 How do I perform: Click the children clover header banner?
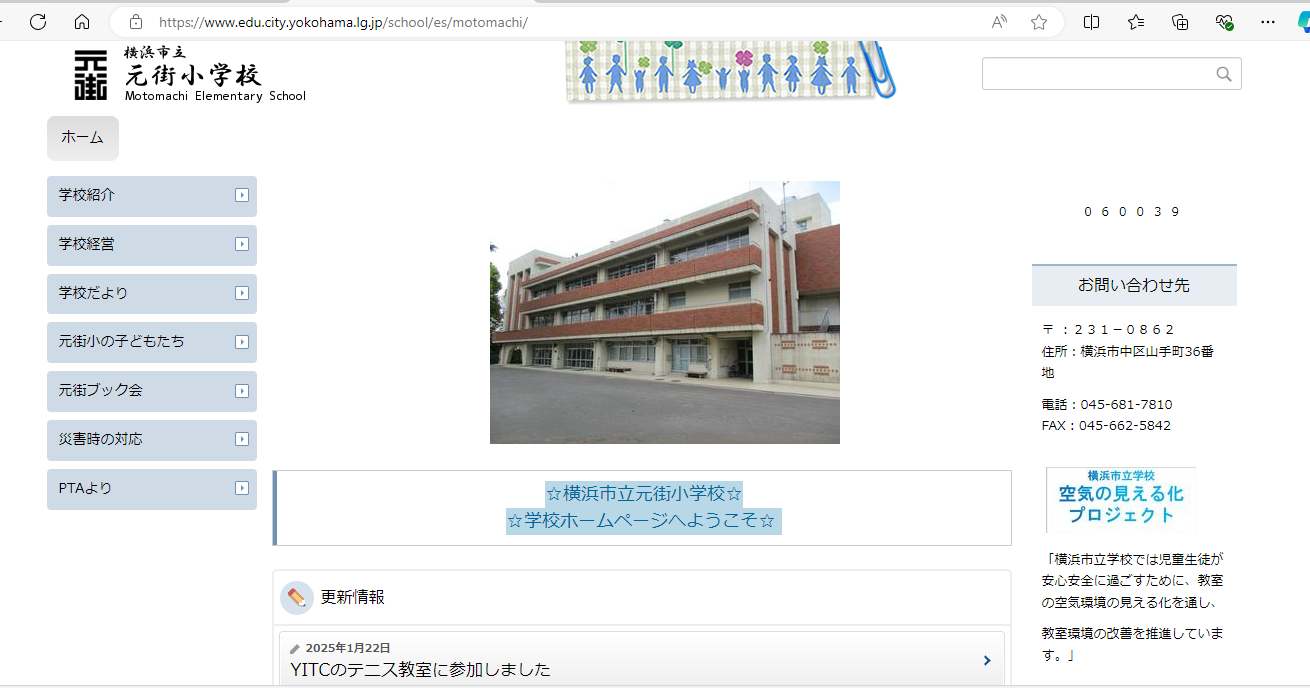[730, 71]
